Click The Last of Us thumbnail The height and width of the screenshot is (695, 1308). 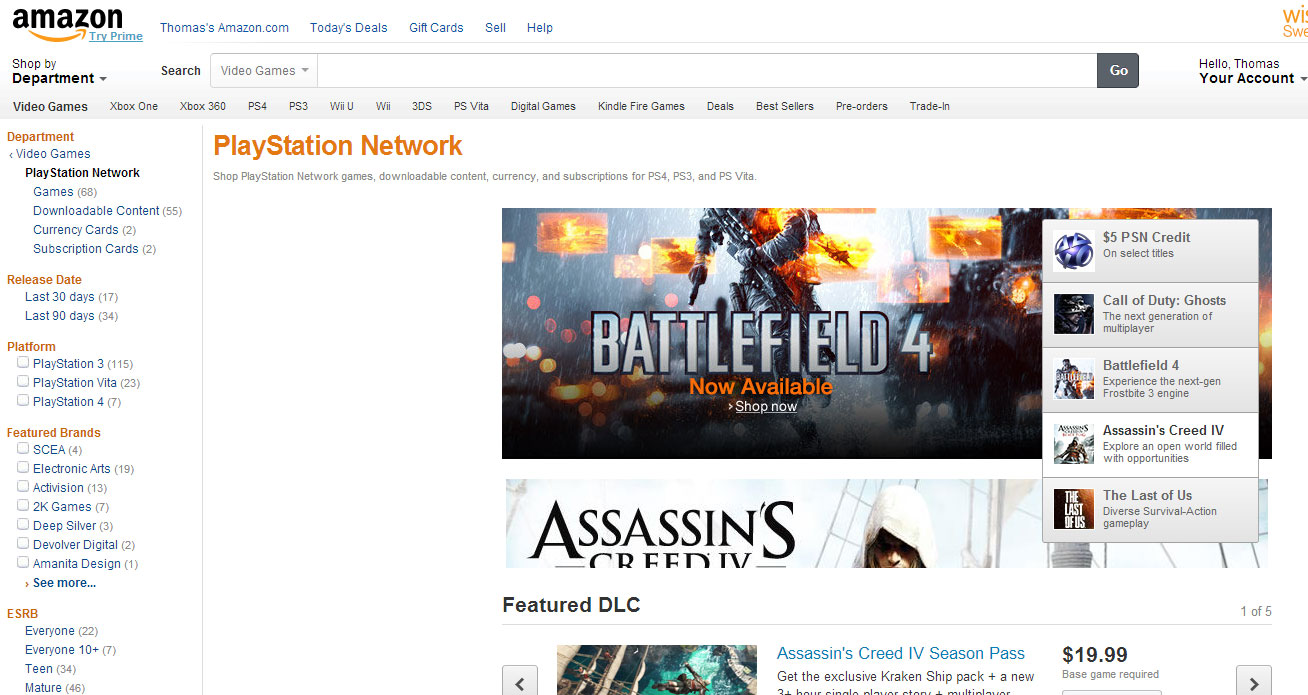(x=1073, y=508)
